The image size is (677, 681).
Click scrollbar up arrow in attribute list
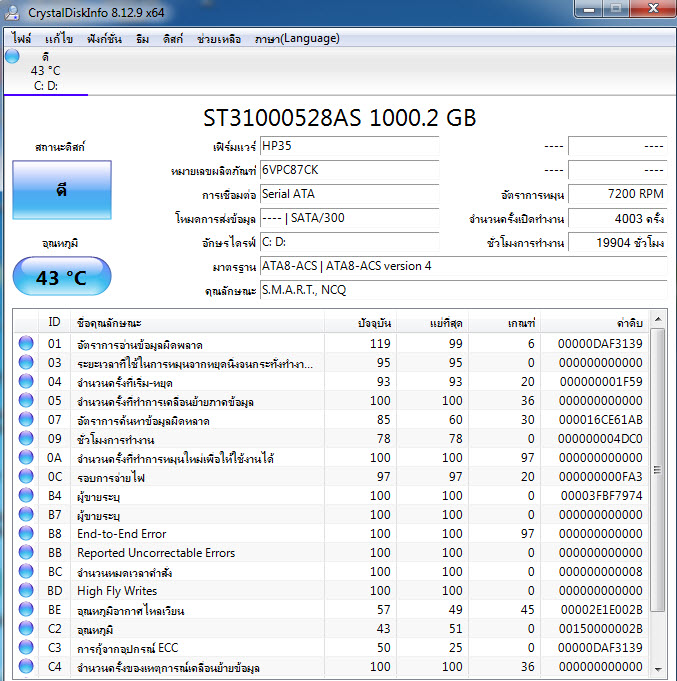657,321
